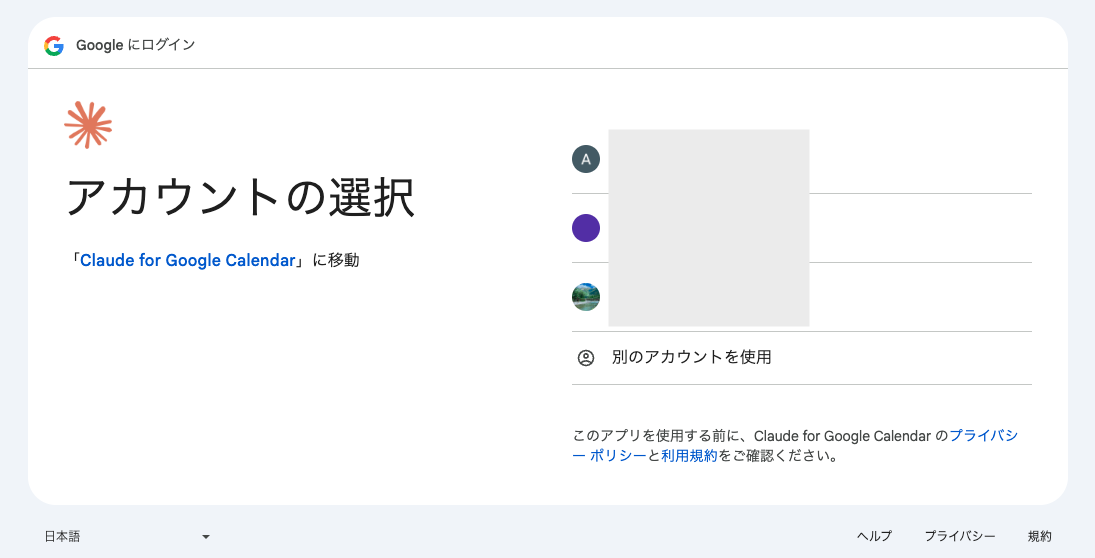Click the third account's redacted name area

pos(709,295)
